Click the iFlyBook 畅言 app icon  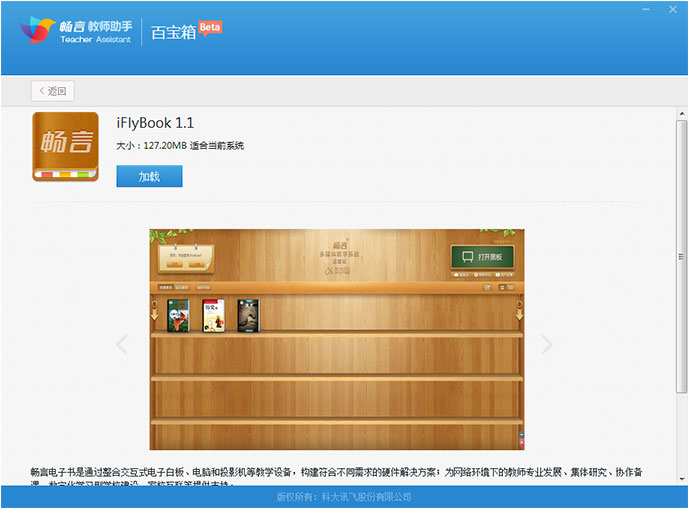coord(65,146)
